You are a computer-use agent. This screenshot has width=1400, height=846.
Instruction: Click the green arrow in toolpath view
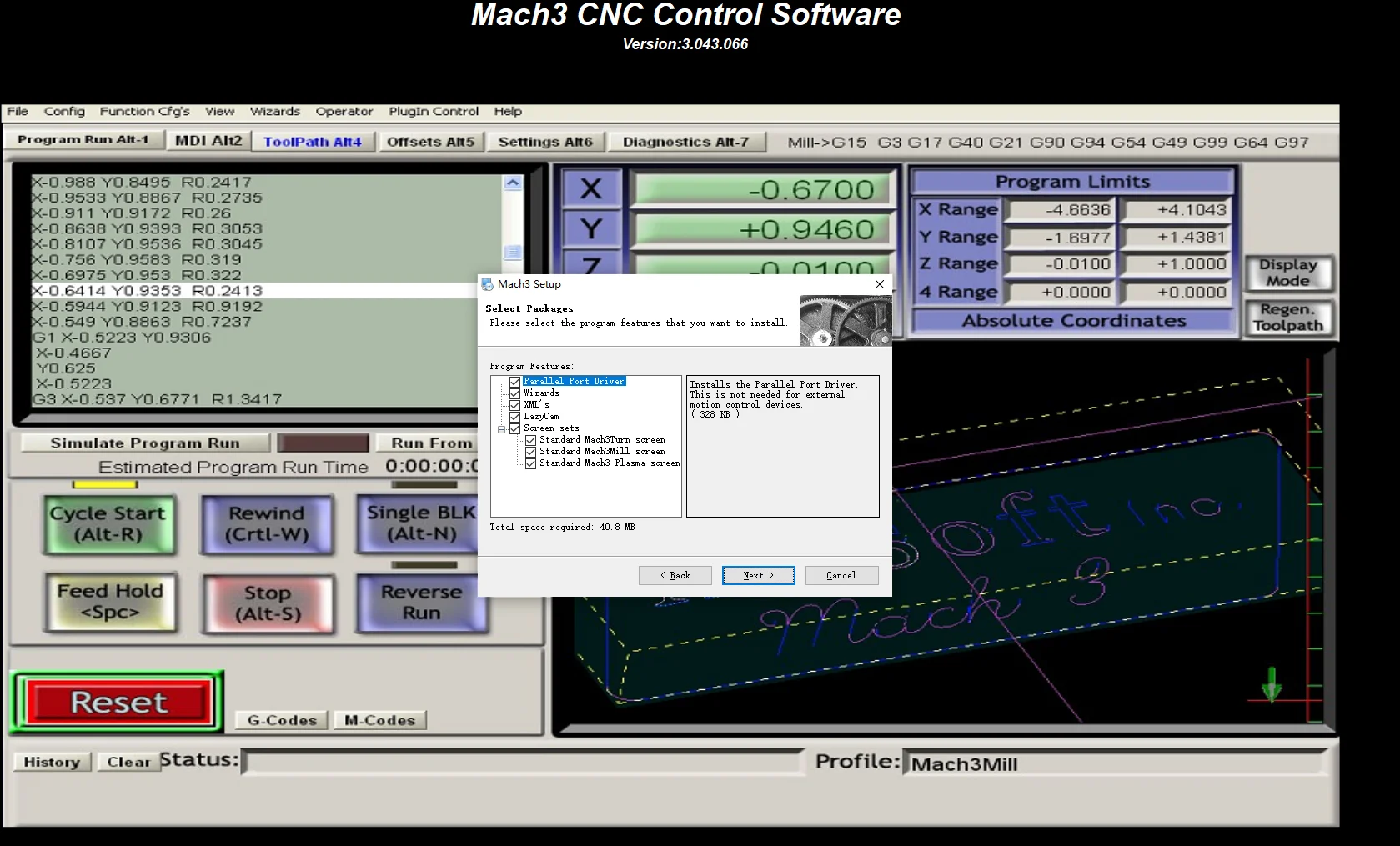[1272, 685]
